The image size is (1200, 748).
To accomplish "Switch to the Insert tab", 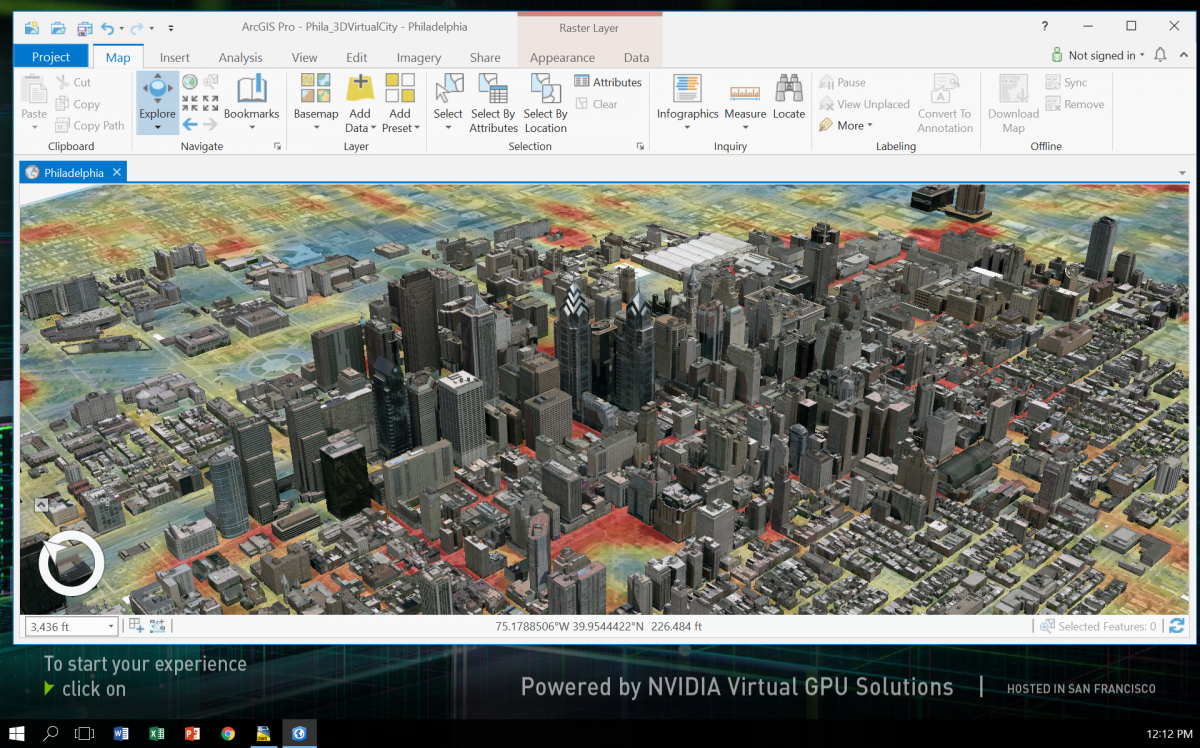I will point(175,57).
